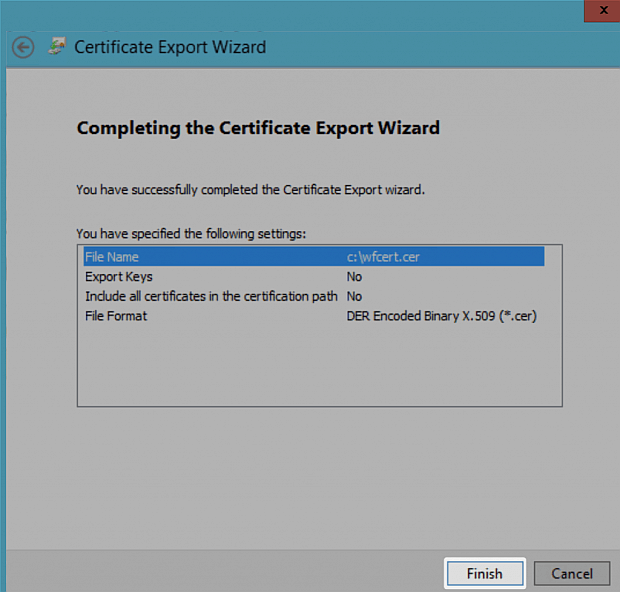The image size is (620, 592).
Task: Click the Completing the Certificate Export Wizard heading
Action: click(x=258, y=128)
